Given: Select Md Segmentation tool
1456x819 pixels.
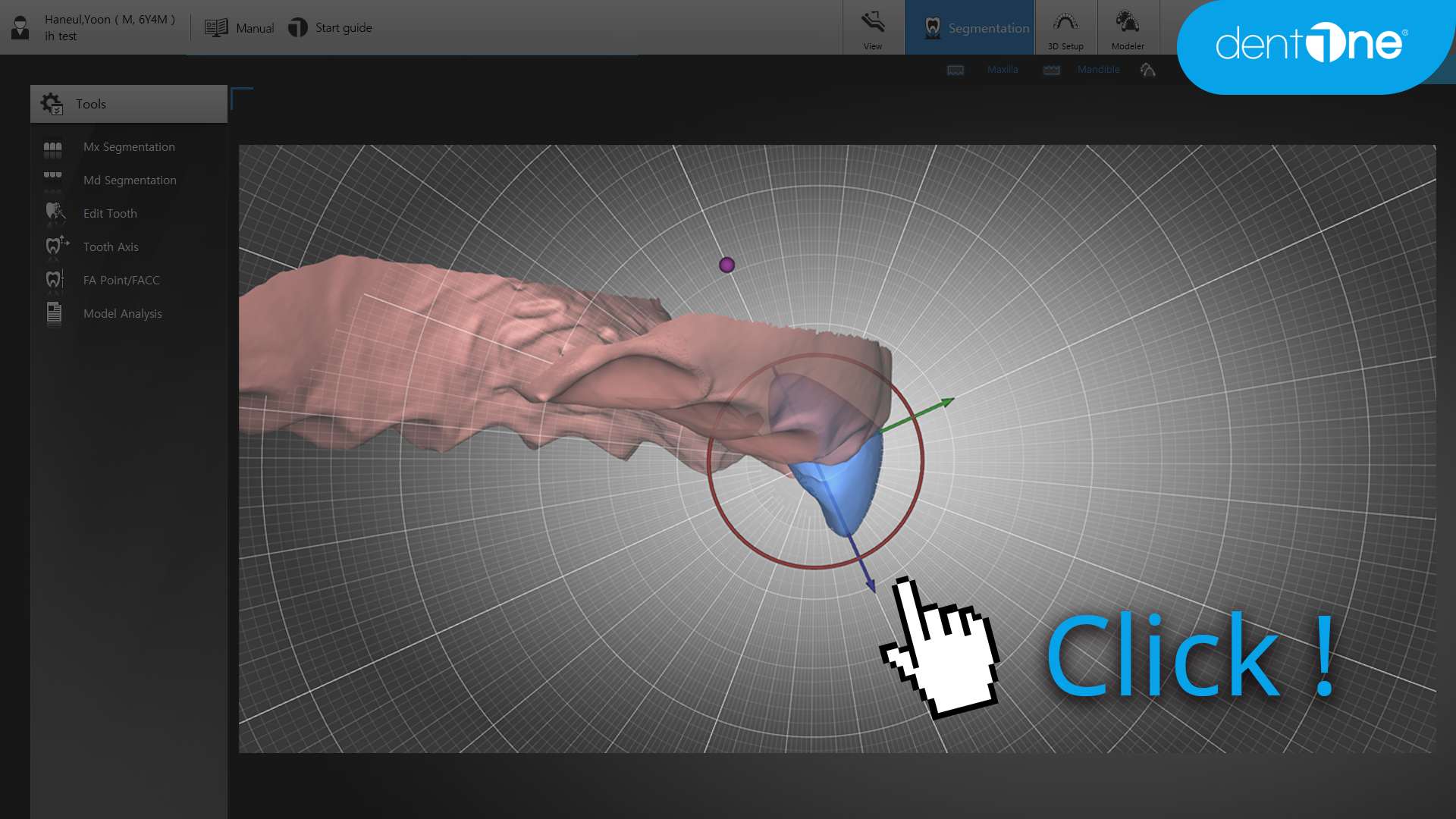Looking at the screenshot, I should coord(130,180).
